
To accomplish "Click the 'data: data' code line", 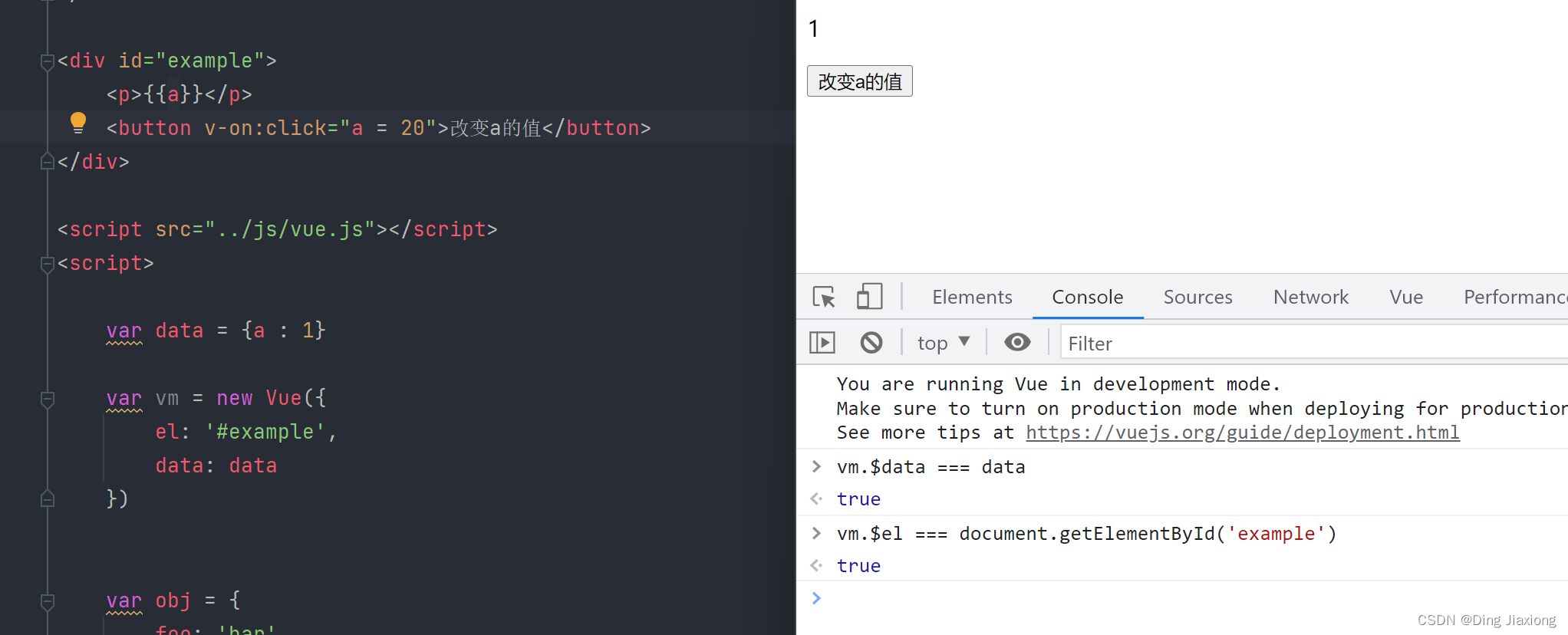I will pos(216,466).
